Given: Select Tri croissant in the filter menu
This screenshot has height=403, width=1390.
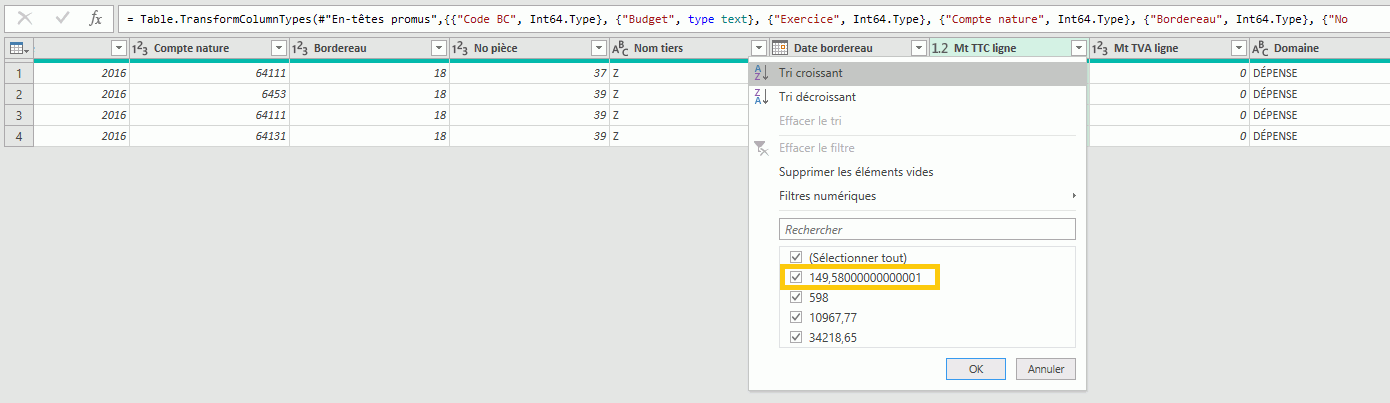Looking at the screenshot, I should click(x=810, y=73).
